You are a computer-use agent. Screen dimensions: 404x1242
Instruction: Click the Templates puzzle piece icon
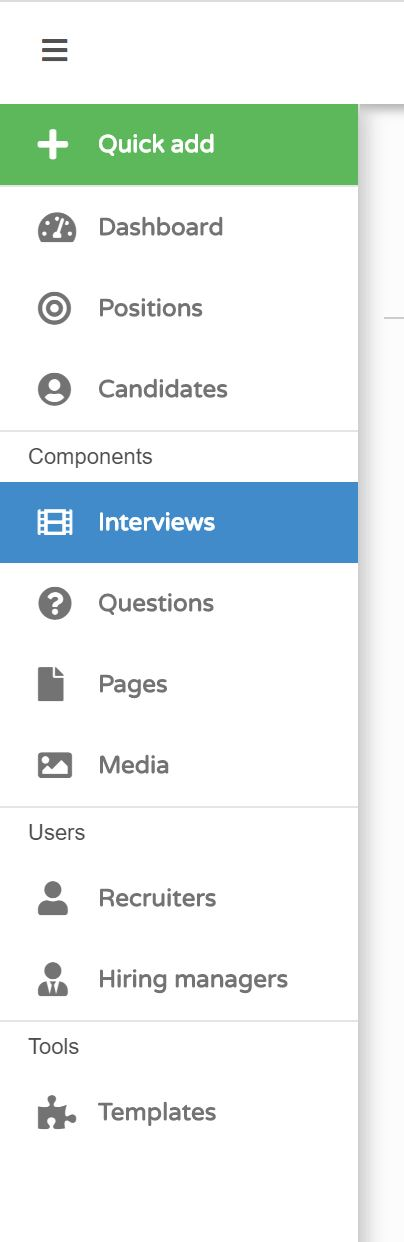click(56, 1112)
